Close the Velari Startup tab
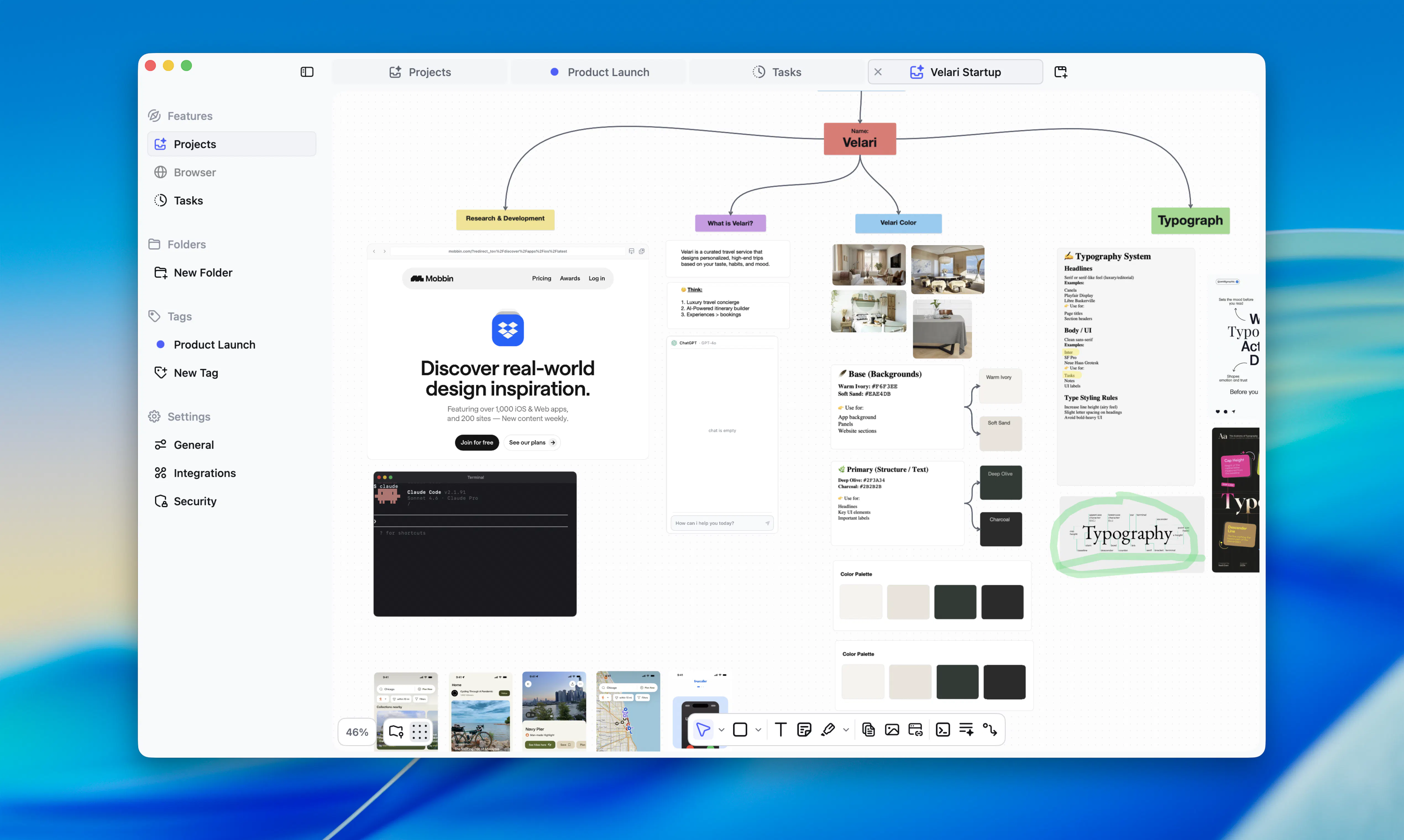The height and width of the screenshot is (840, 1404). (878, 72)
